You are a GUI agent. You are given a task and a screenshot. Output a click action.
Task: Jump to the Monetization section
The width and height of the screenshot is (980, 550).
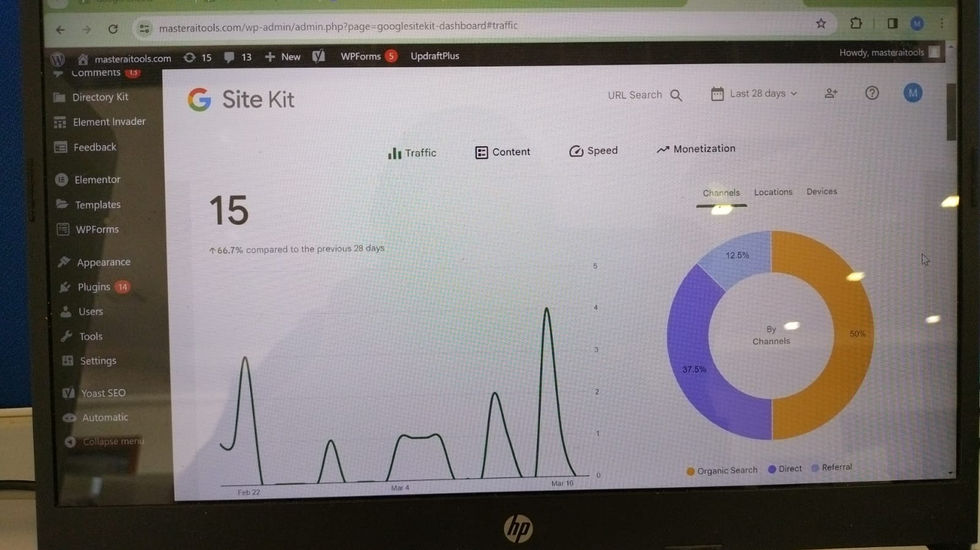pyautogui.click(x=696, y=149)
